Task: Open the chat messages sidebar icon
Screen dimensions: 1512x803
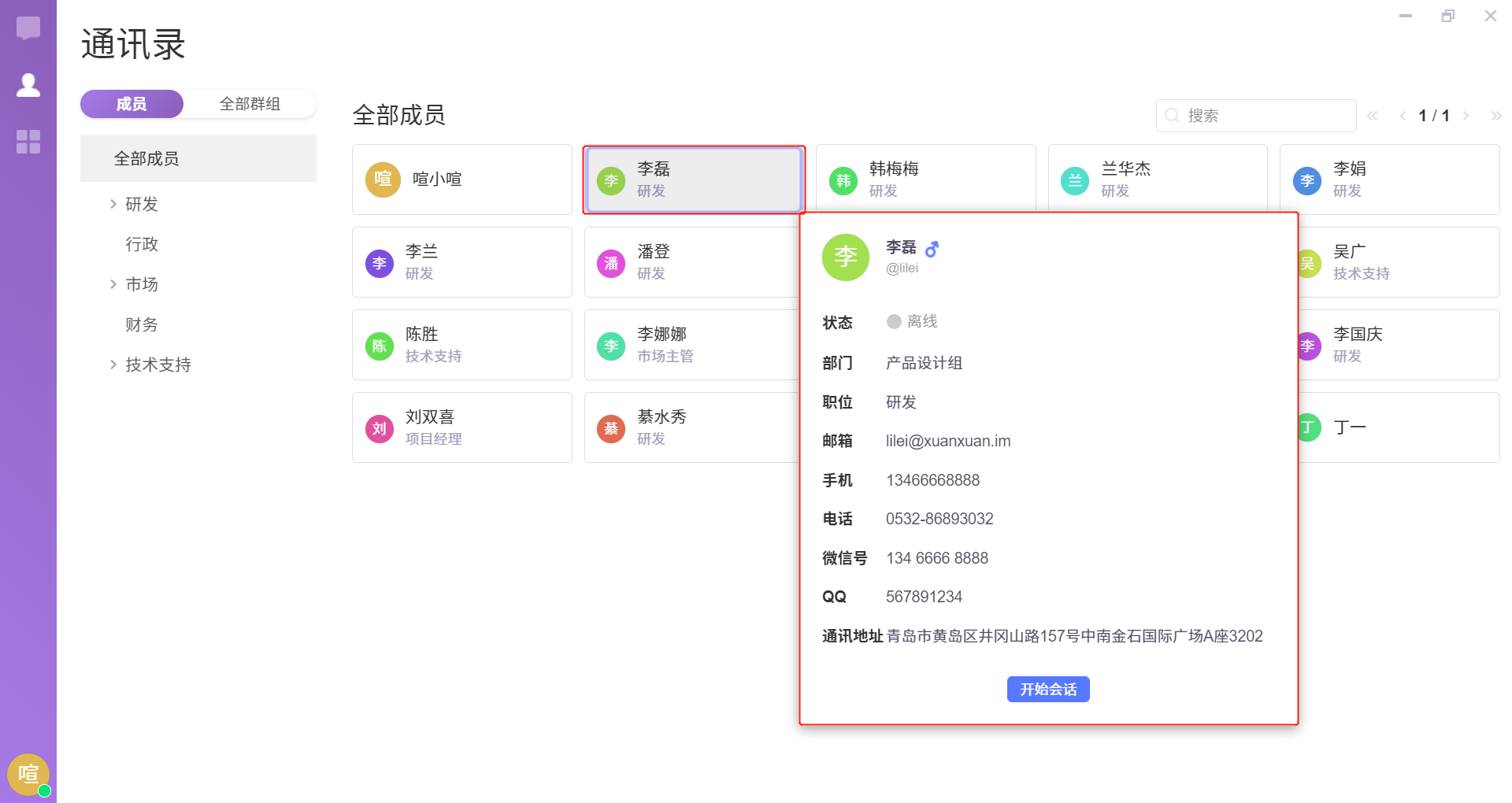Action: pos(28,28)
